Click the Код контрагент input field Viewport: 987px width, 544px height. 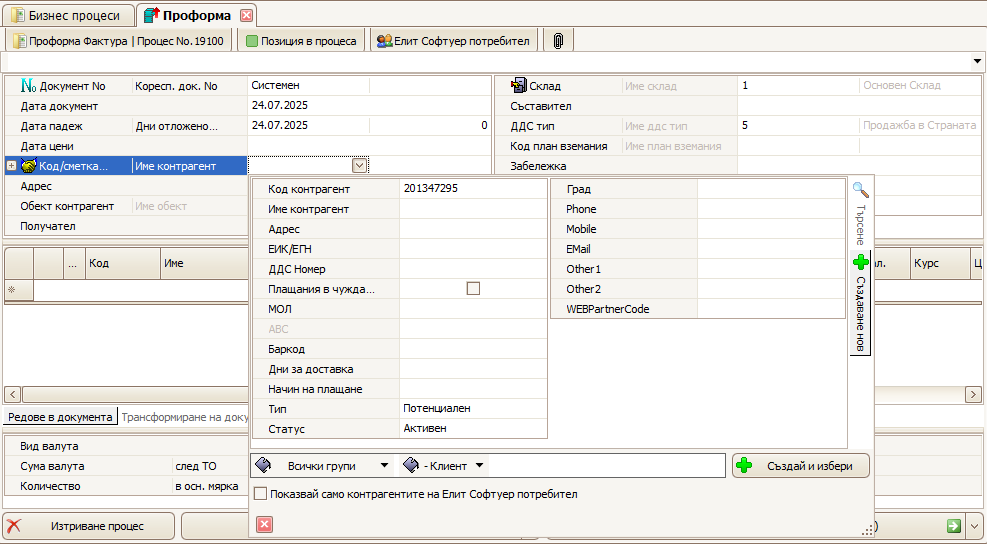(472, 189)
